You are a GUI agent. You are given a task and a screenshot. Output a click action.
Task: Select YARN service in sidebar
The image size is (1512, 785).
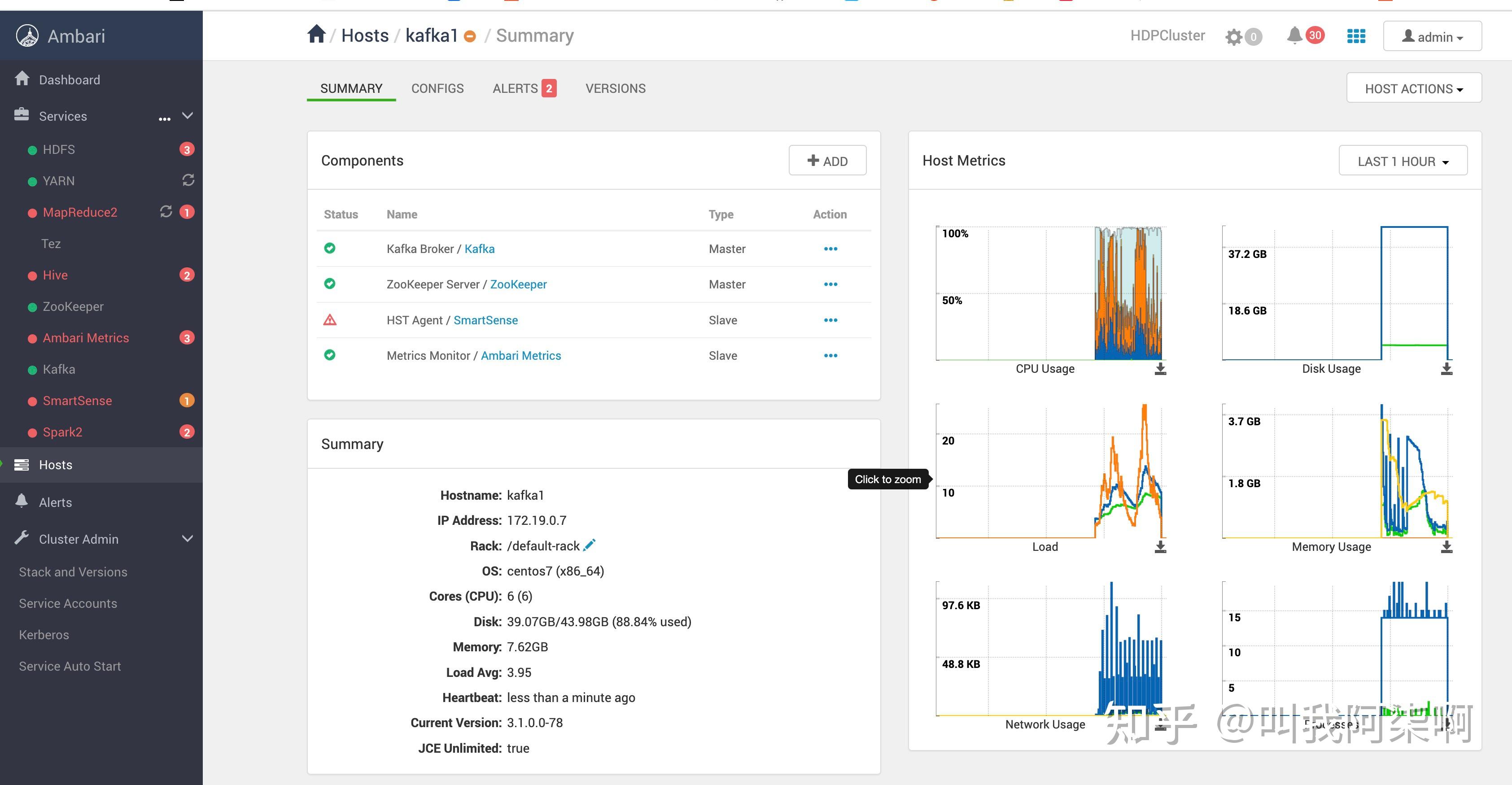pyautogui.click(x=59, y=181)
